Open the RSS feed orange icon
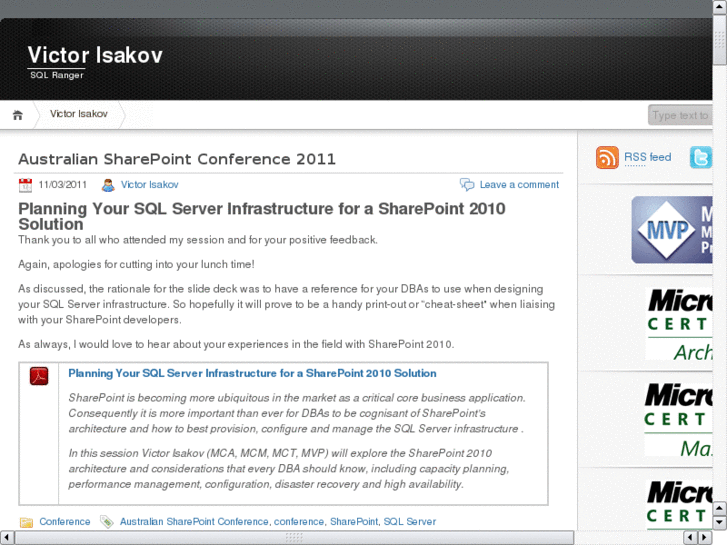The width and height of the screenshot is (727, 545). coord(607,157)
